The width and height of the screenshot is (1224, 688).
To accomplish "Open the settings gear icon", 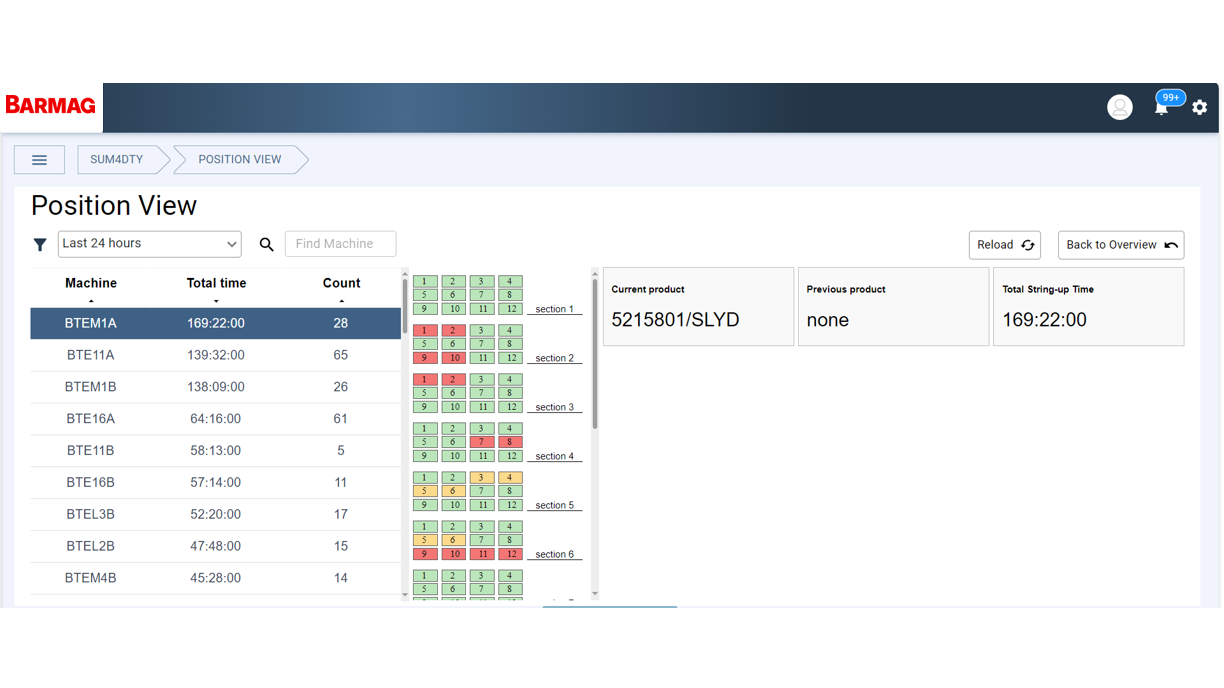I will (x=1200, y=107).
